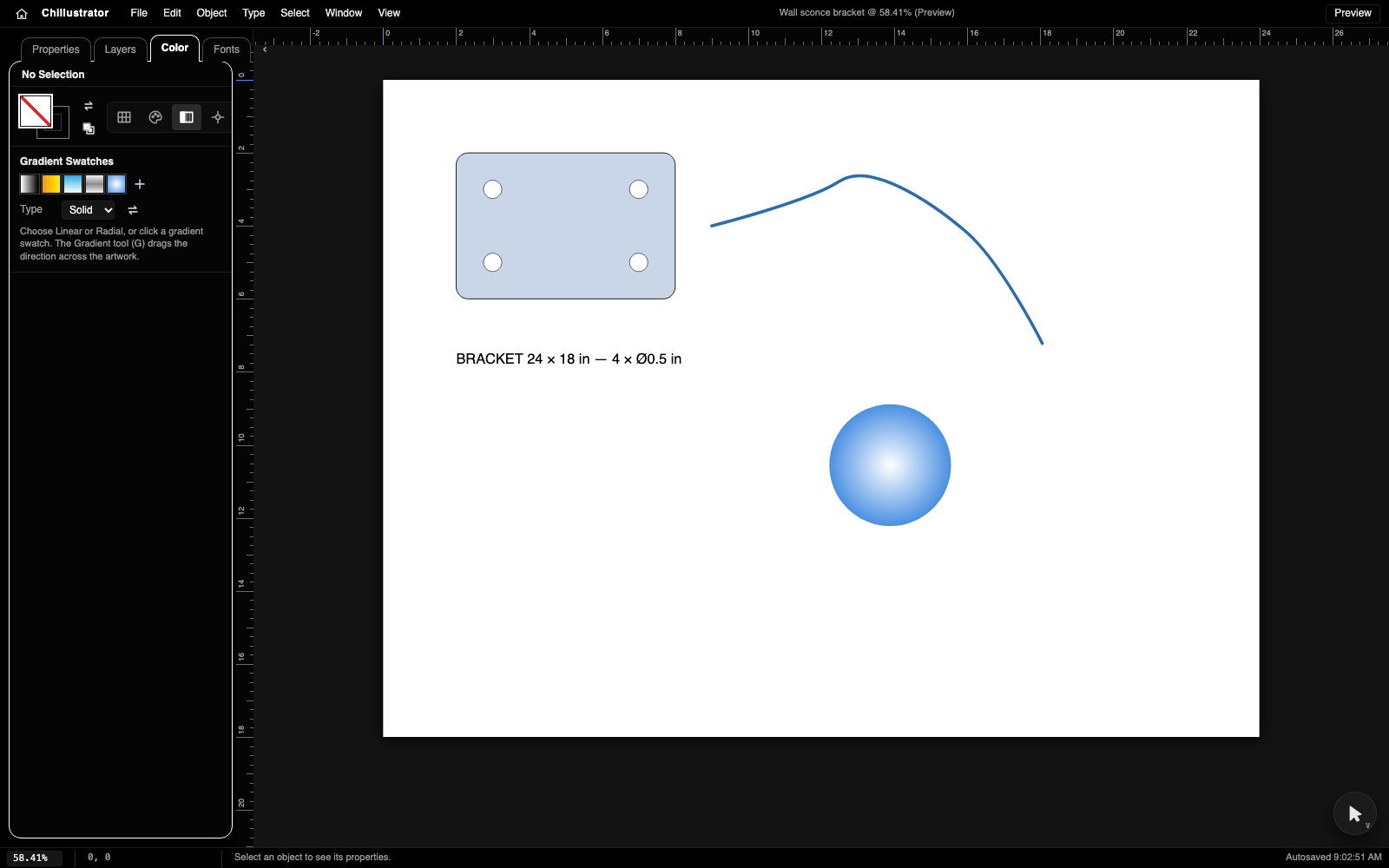This screenshot has width=1389, height=868.
Task: Select the top-left bracket hole circle
Action: [x=492, y=189]
